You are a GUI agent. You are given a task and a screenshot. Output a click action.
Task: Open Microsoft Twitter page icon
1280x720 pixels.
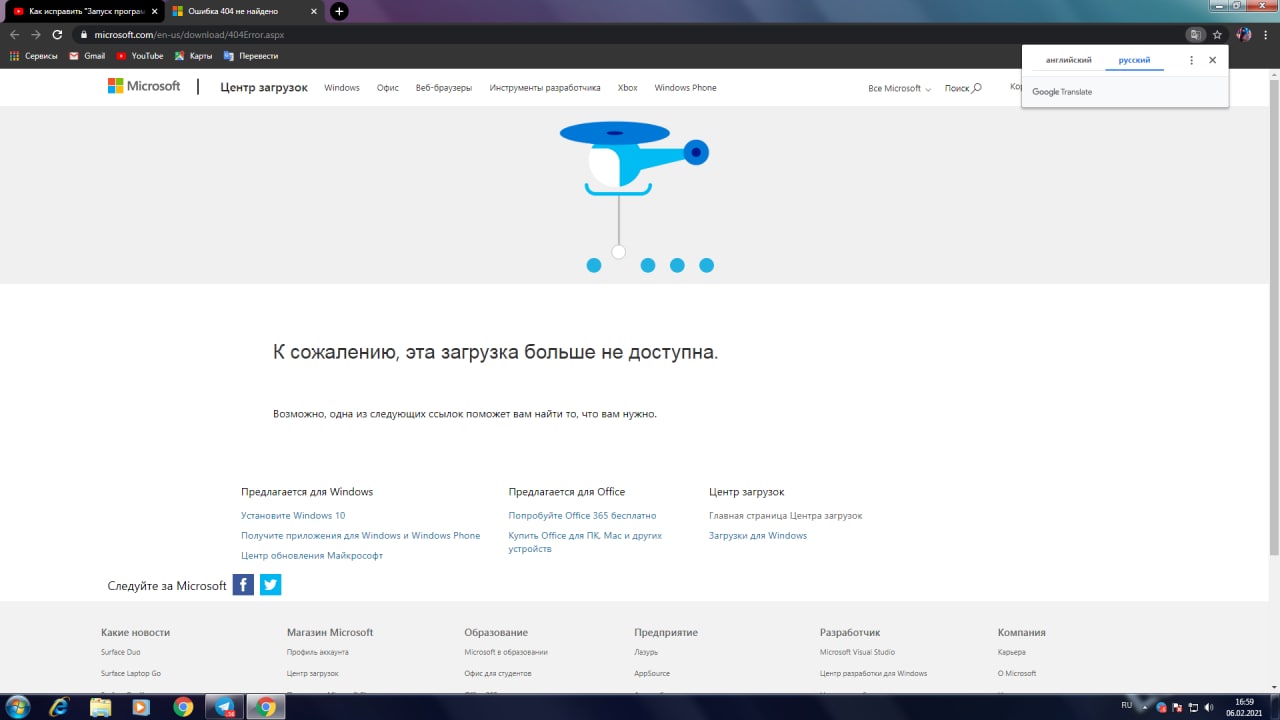pyautogui.click(x=270, y=585)
